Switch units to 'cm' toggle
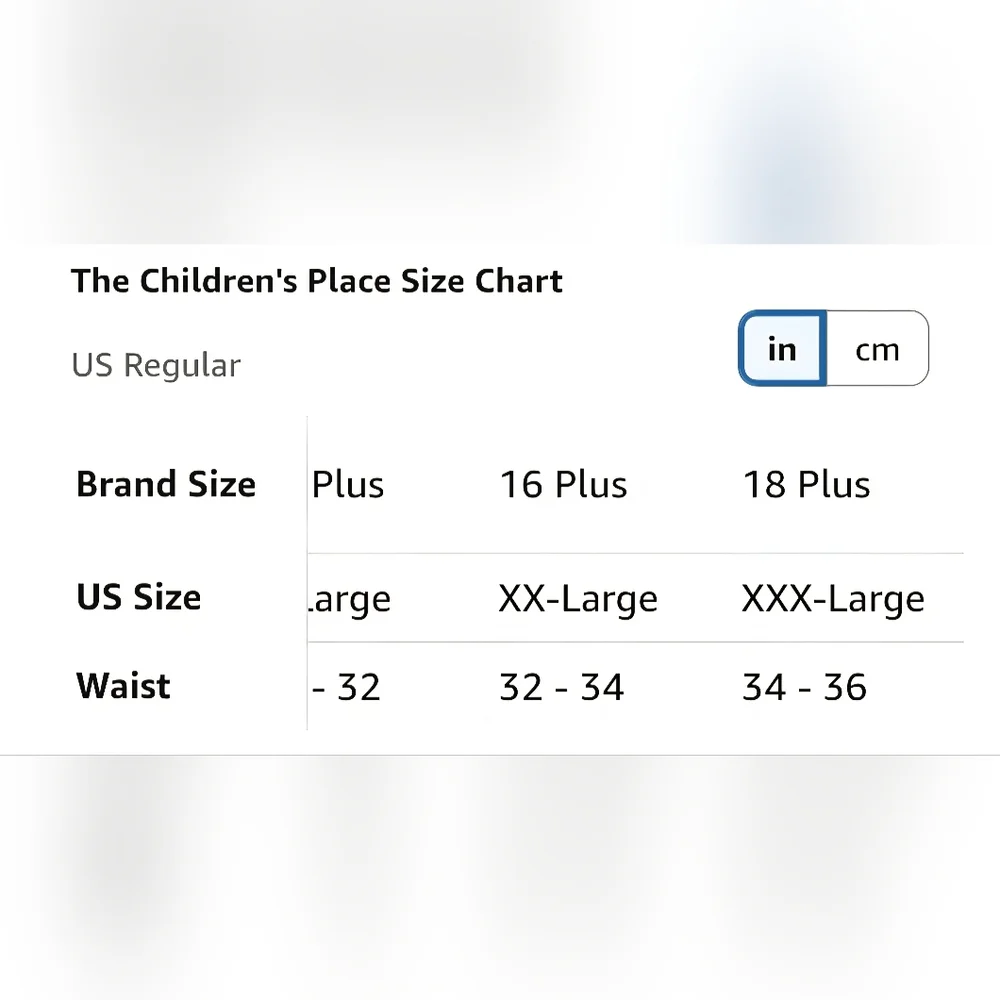1000x1000 pixels. click(878, 348)
